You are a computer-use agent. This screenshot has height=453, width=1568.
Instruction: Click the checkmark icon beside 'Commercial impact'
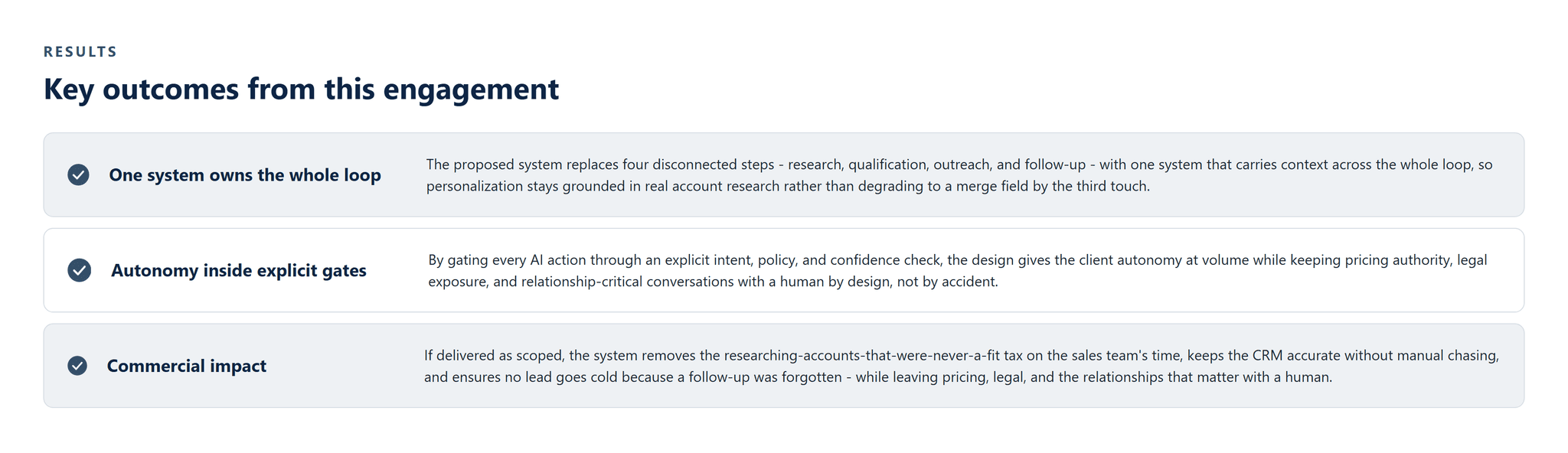(77, 366)
